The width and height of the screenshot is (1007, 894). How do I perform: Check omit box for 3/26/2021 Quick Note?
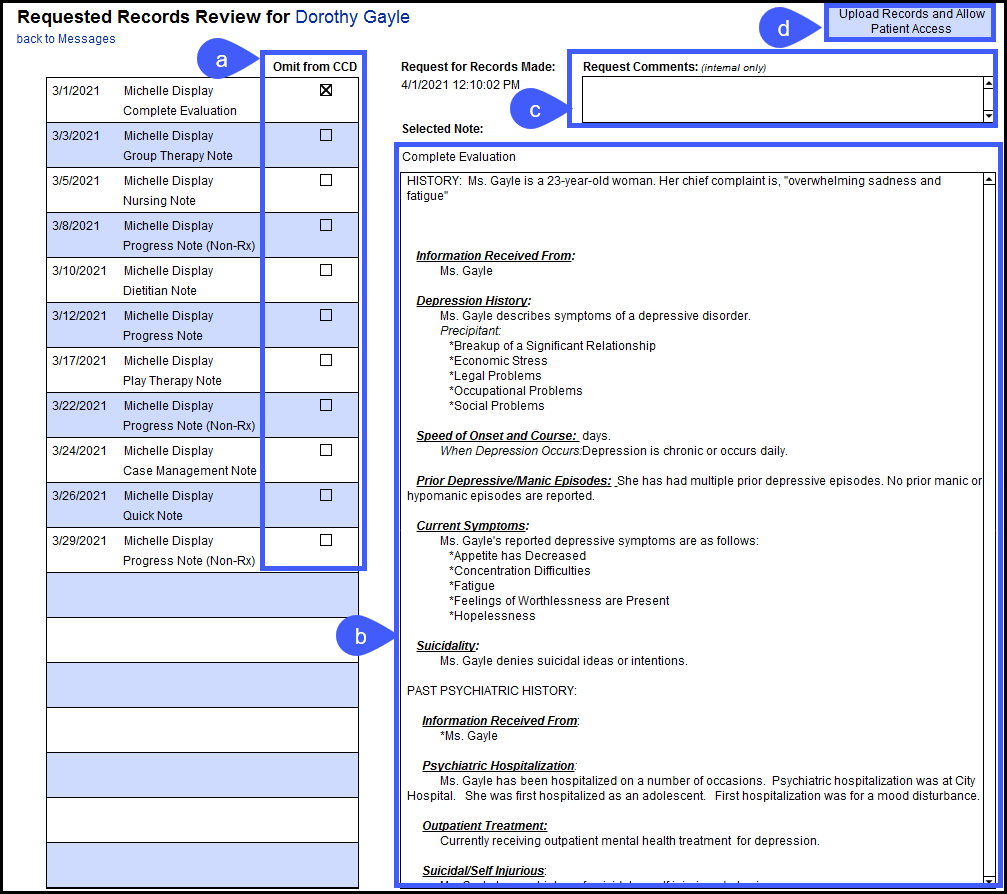[325, 494]
